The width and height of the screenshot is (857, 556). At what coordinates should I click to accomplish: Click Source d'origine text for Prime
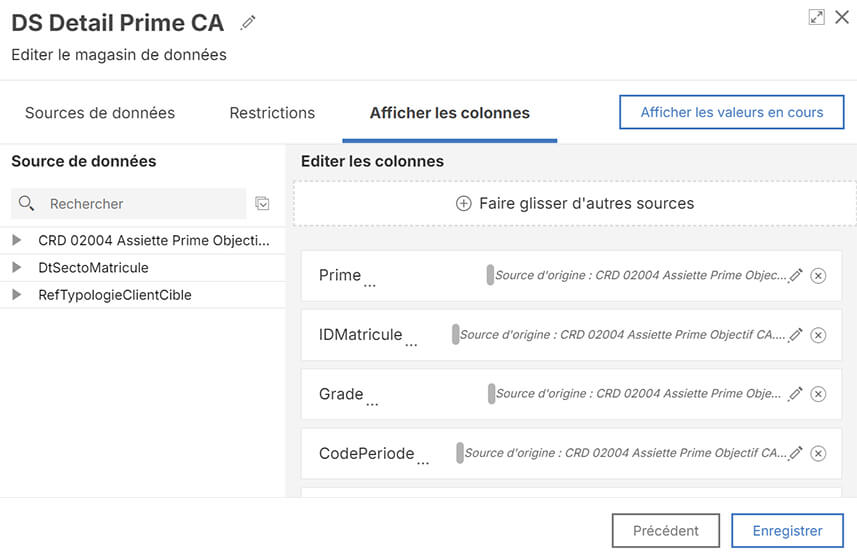pos(641,275)
